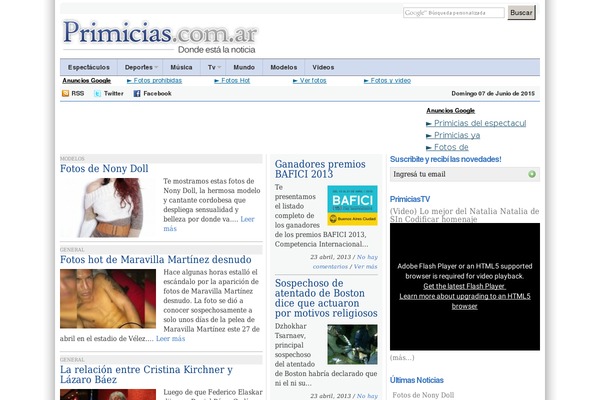Open comments link under BAFICI article

coord(345,262)
